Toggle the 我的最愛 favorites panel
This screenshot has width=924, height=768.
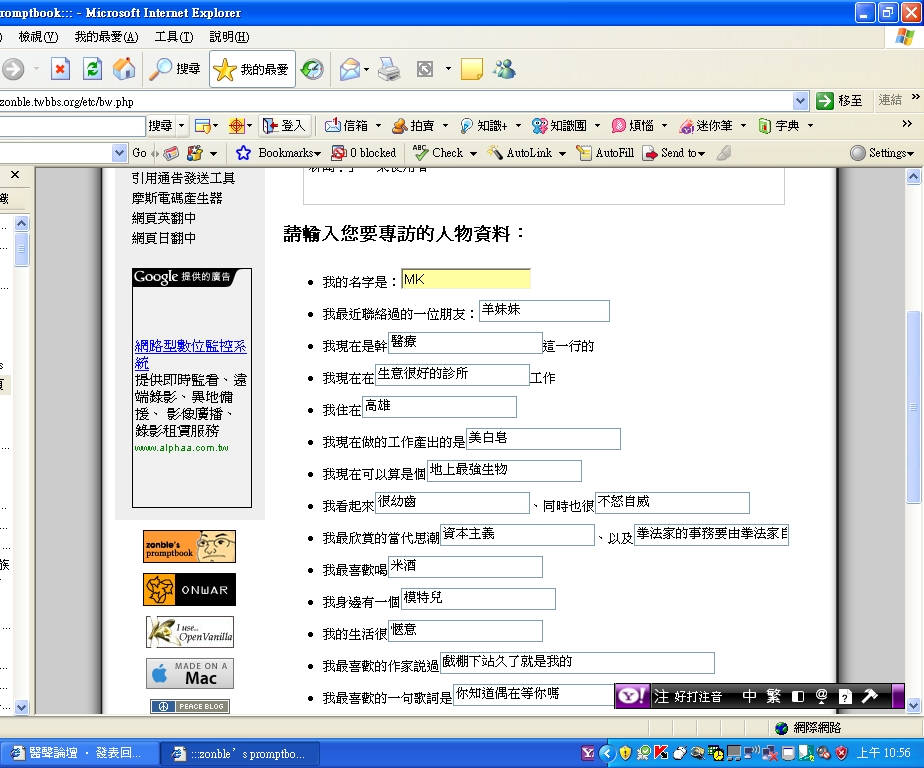tap(252, 70)
